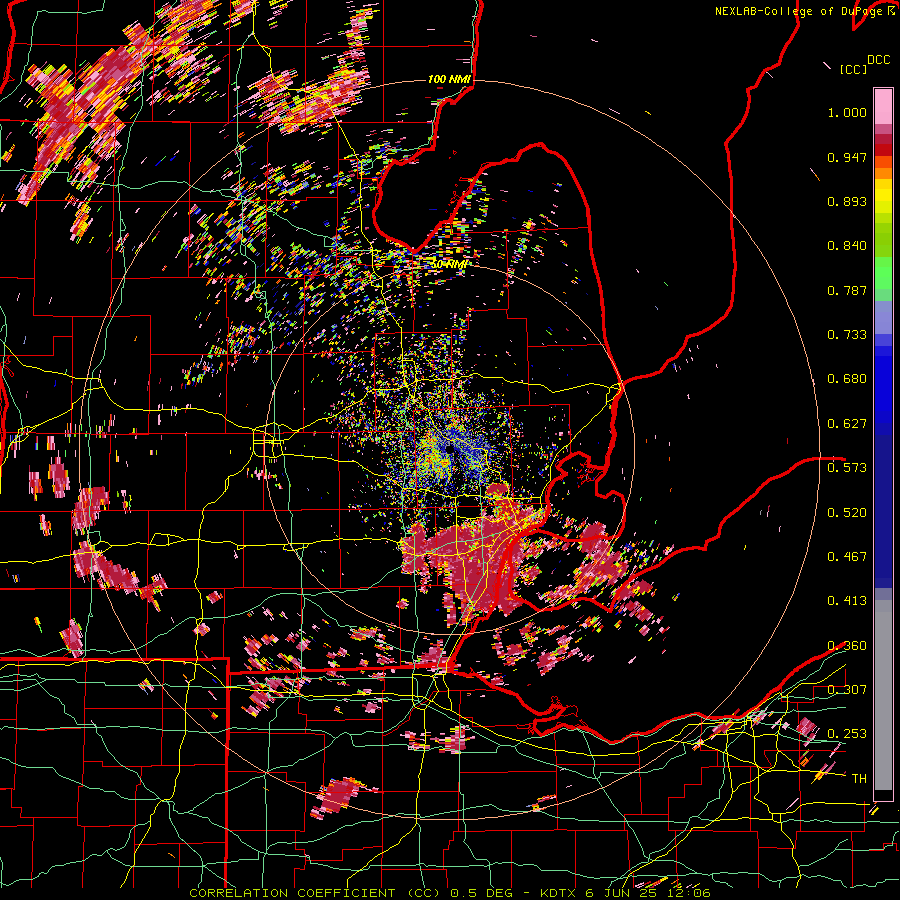Select the 0.947 legend value
Screen dimensions: 900x900
click(847, 157)
